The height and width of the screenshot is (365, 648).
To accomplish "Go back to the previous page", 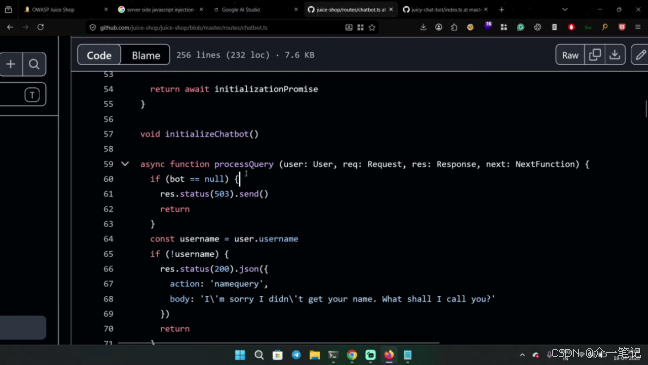I will (x=10, y=27).
